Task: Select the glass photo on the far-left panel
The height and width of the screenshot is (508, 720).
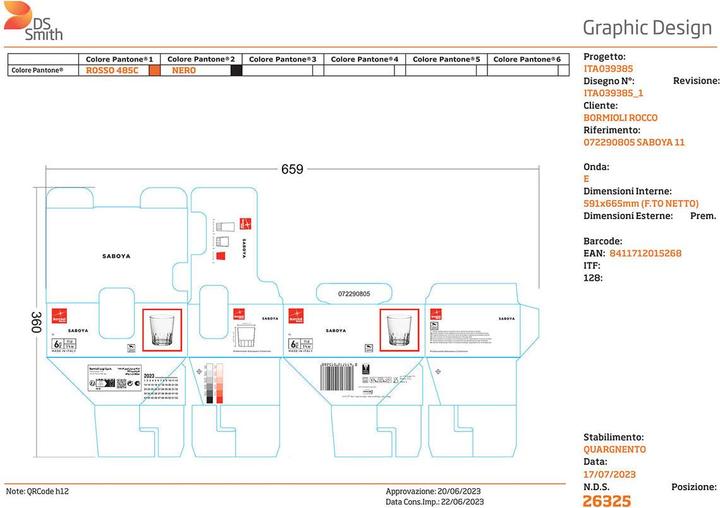Action: [x=162, y=330]
